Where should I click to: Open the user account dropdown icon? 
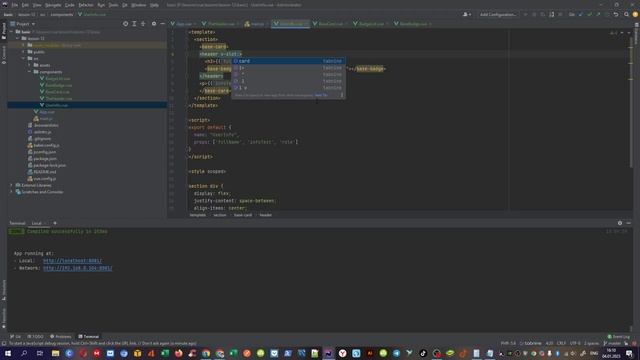467,14
